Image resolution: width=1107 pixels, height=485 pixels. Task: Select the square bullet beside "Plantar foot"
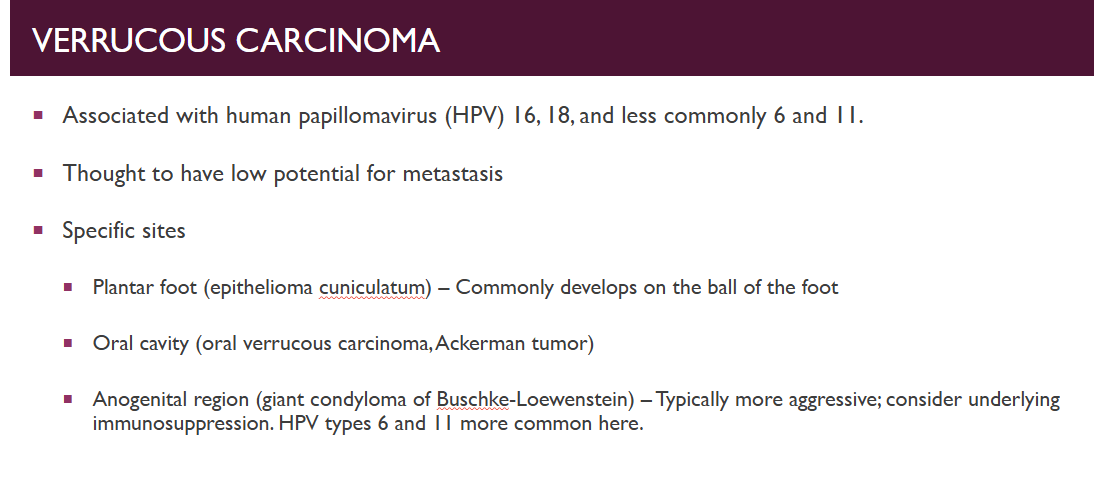(x=68, y=287)
